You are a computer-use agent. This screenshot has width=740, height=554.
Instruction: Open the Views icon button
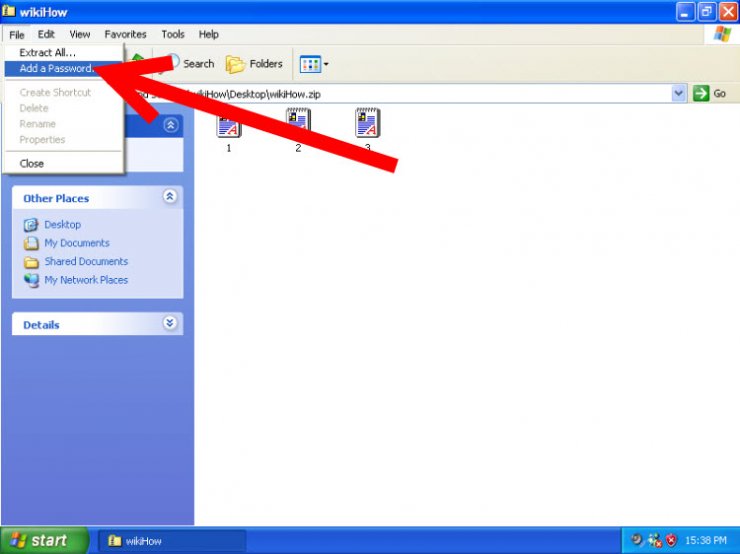pos(310,64)
